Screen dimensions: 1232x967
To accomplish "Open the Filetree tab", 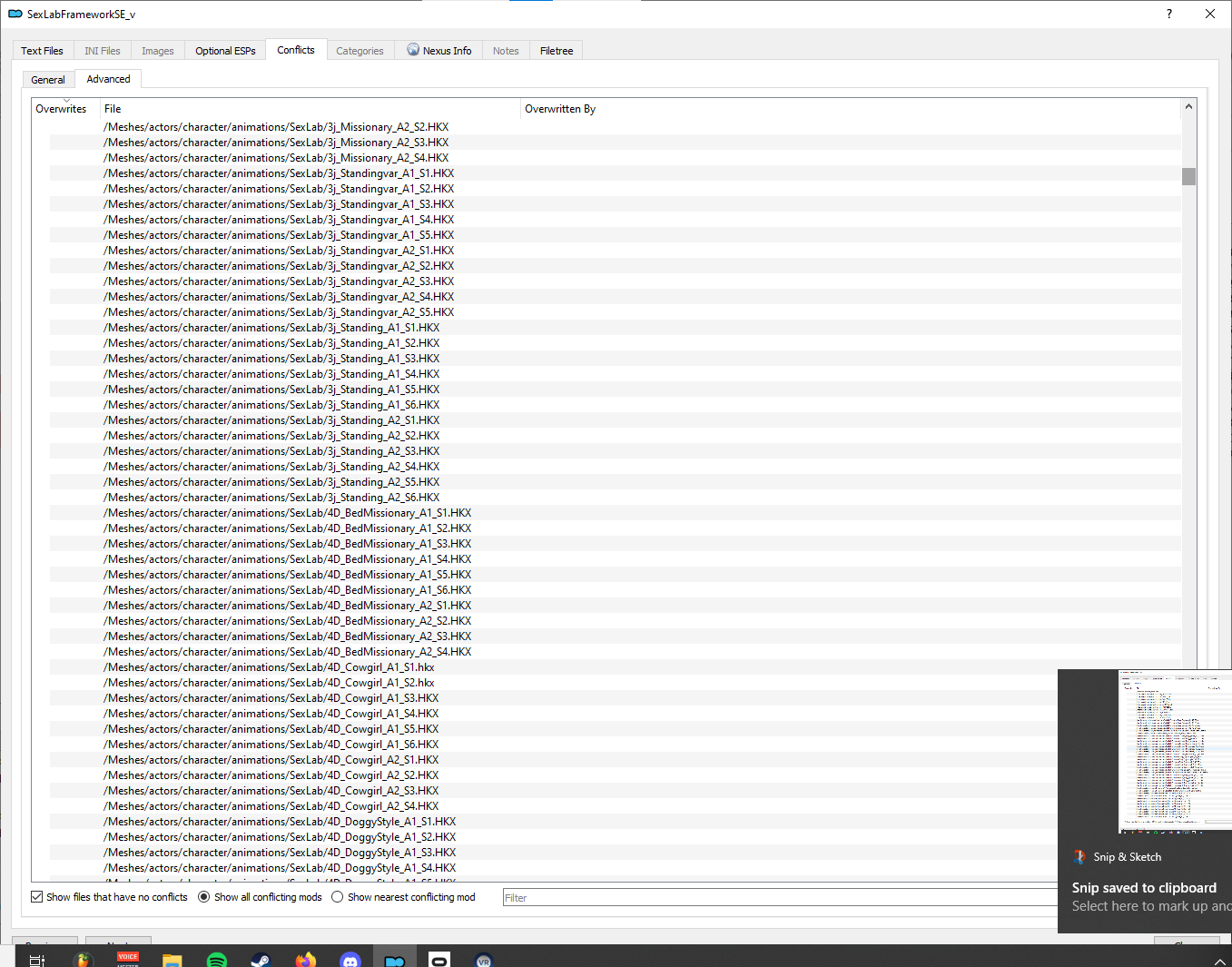I will pos(557,51).
